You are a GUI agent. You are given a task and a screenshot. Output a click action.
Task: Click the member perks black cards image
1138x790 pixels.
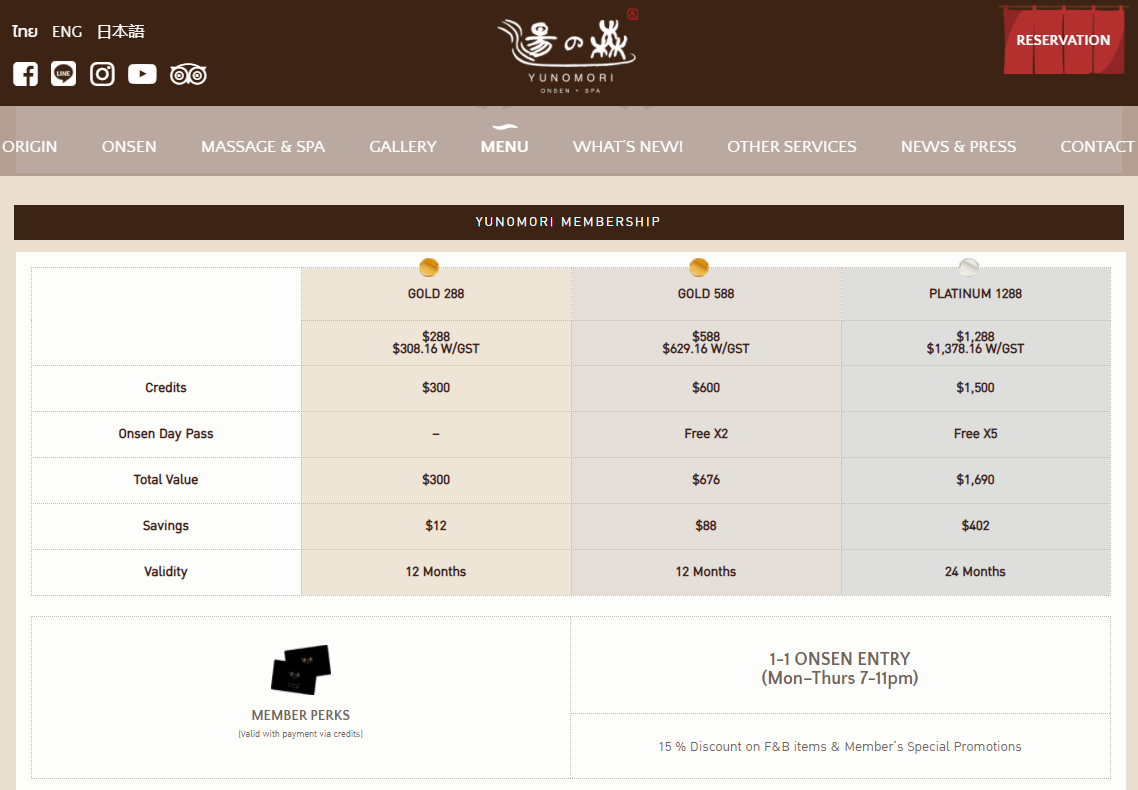click(x=301, y=669)
